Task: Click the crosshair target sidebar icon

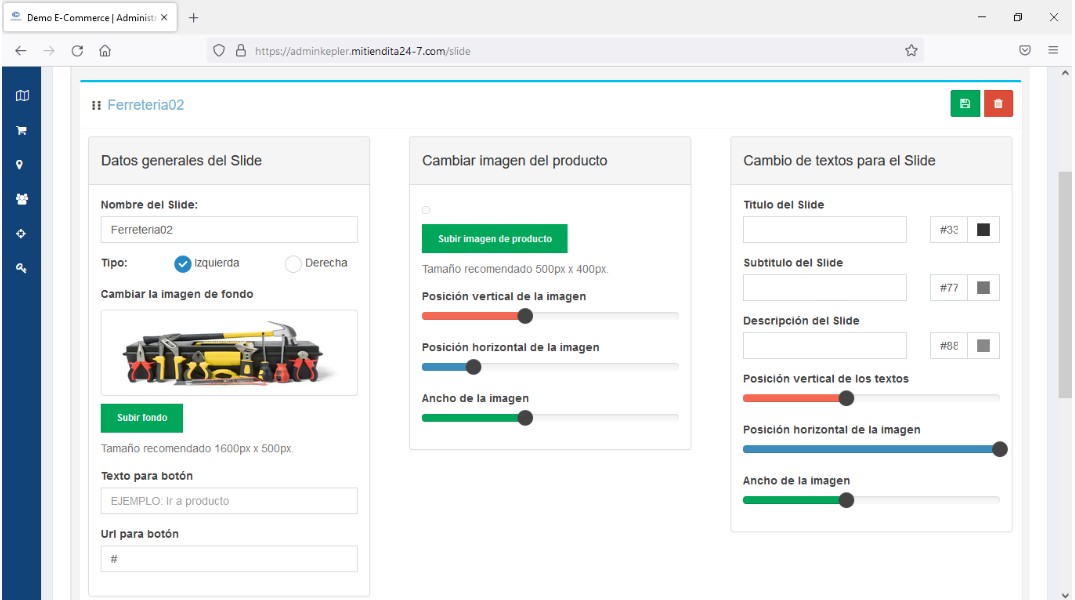Action: pos(22,233)
